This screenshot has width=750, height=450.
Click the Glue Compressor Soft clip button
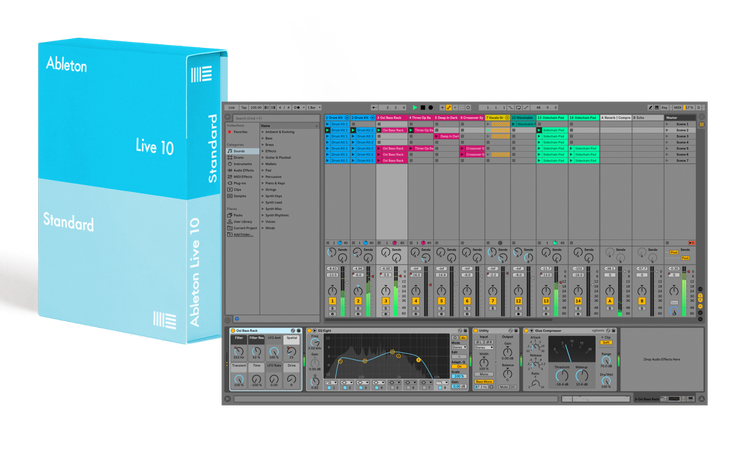tap(606, 342)
